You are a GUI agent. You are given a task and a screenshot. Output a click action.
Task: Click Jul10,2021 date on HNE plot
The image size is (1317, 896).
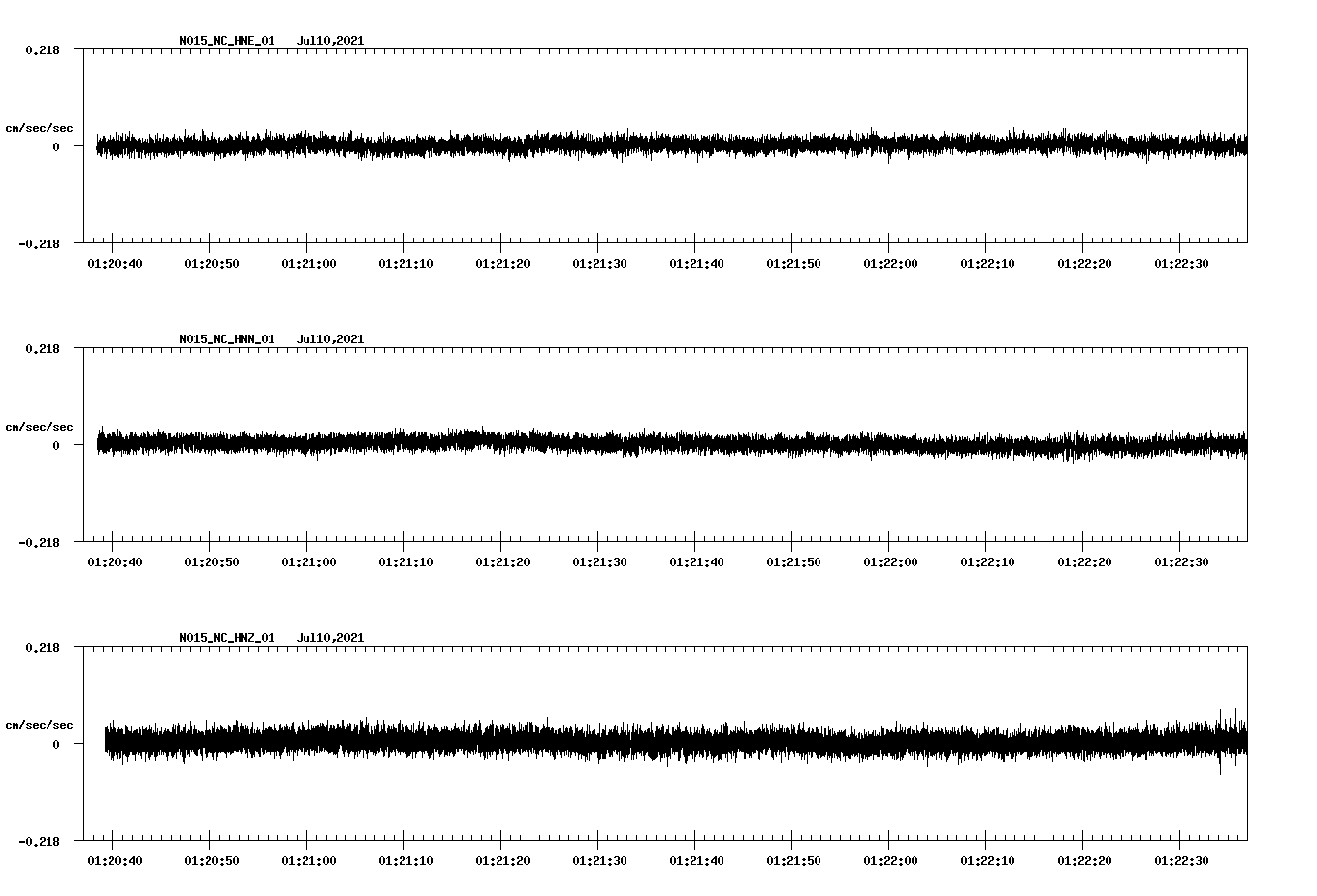[331, 41]
